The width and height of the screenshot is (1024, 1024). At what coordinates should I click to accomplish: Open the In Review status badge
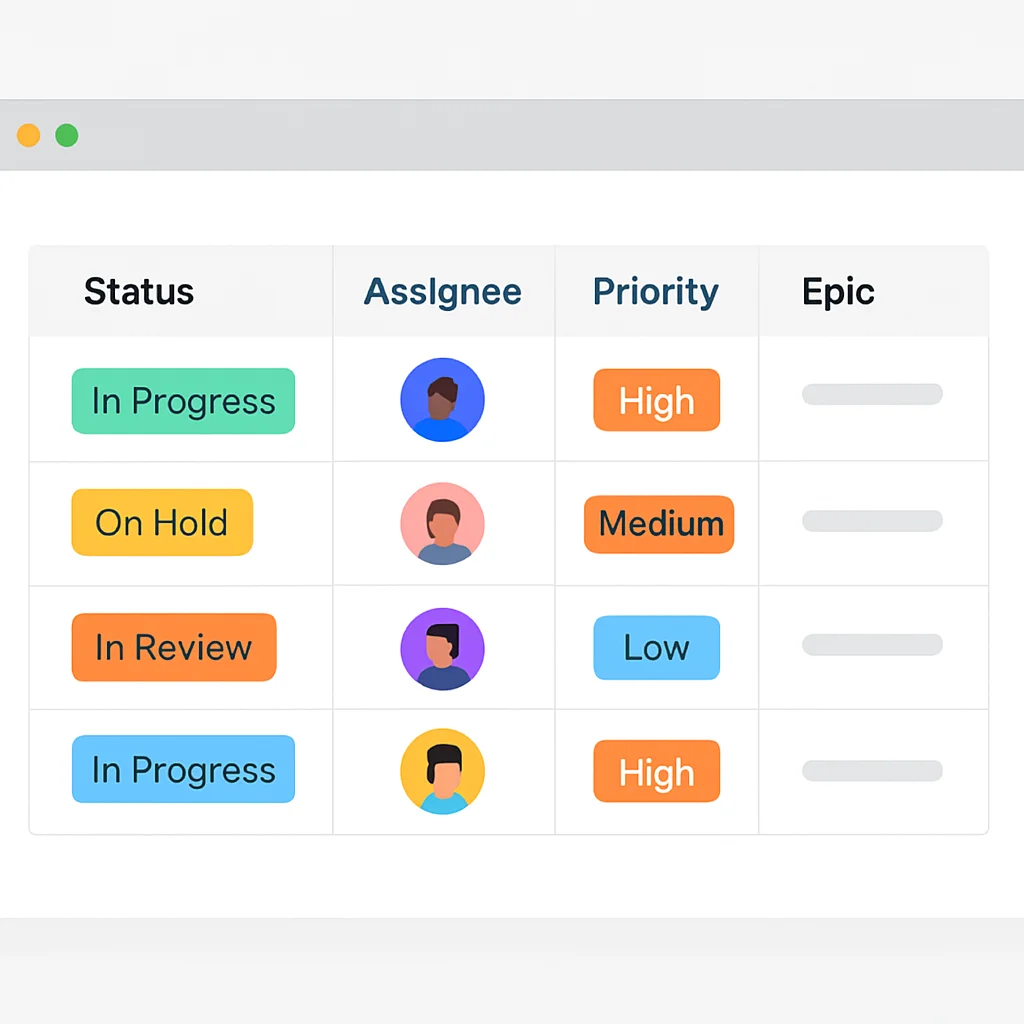174,647
